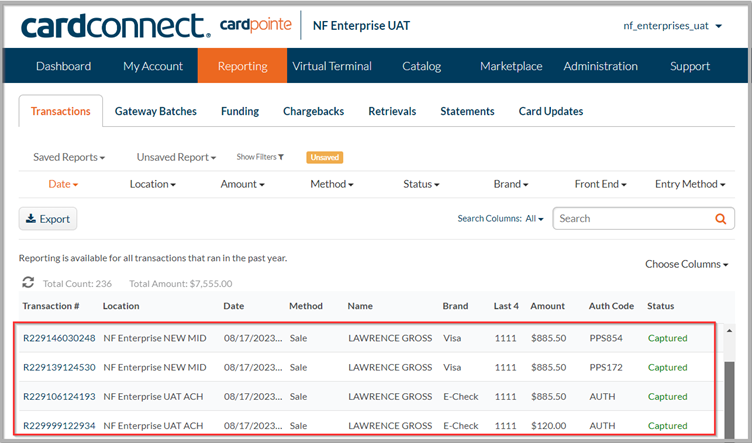Click the Amount column header
The height and width of the screenshot is (443, 752).
(548, 306)
